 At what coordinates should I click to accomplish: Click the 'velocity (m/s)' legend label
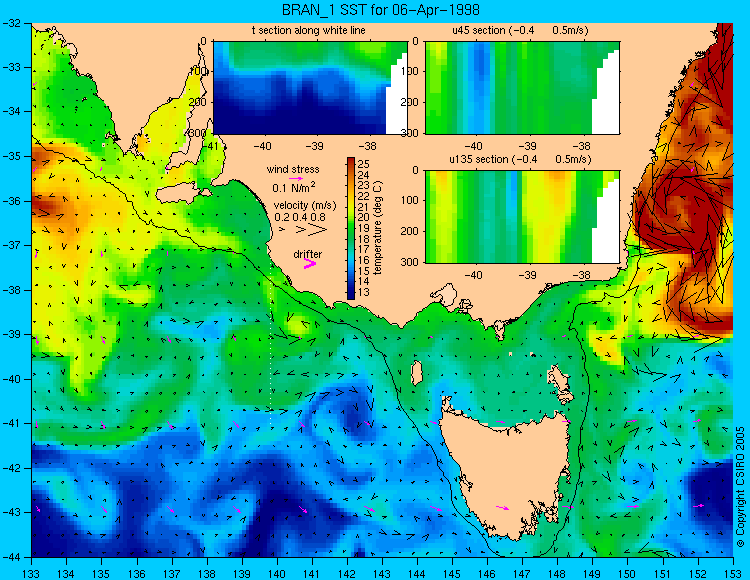305,206
